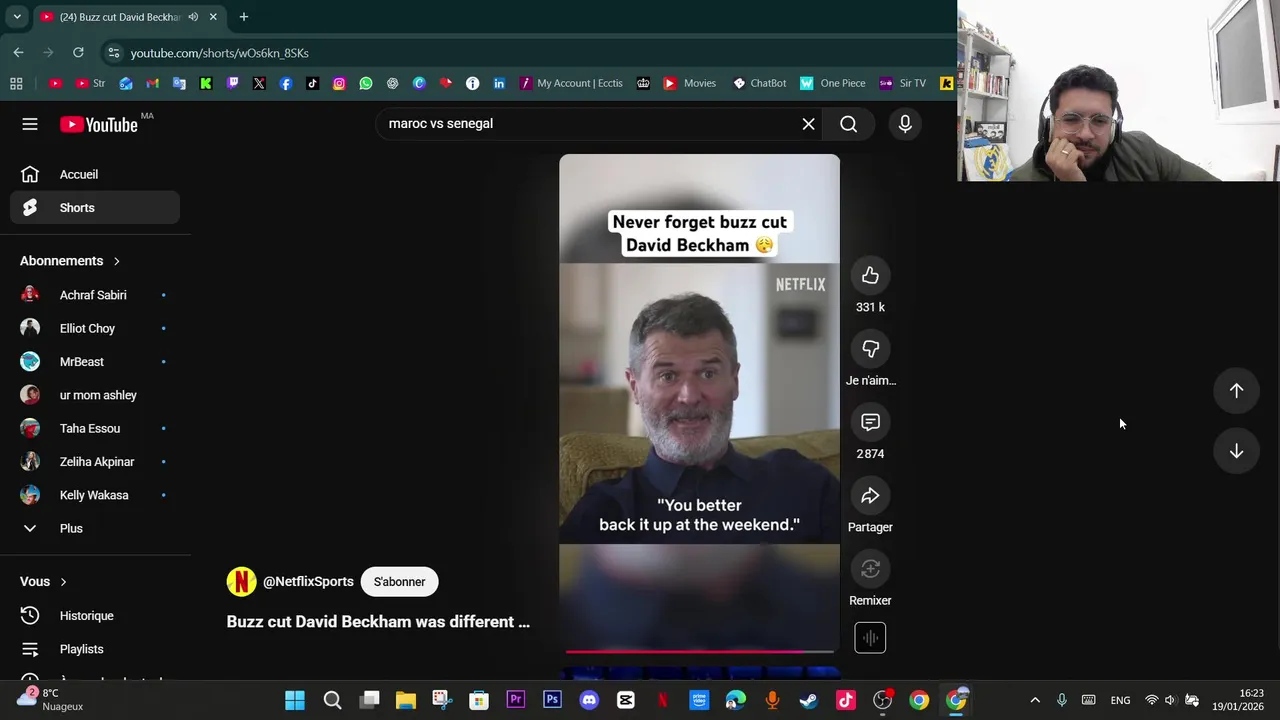Image resolution: width=1280 pixels, height=720 pixels.
Task: Open My Account | Ecctis bookmark
Action: 571,83
